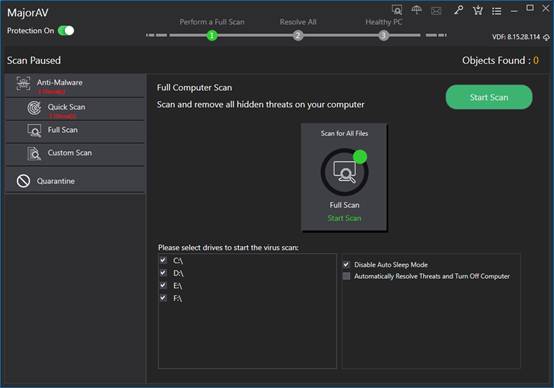Image resolution: width=554 pixels, height=388 pixels.
Task: Close the MajorAV window
Action: coord(546,8)
